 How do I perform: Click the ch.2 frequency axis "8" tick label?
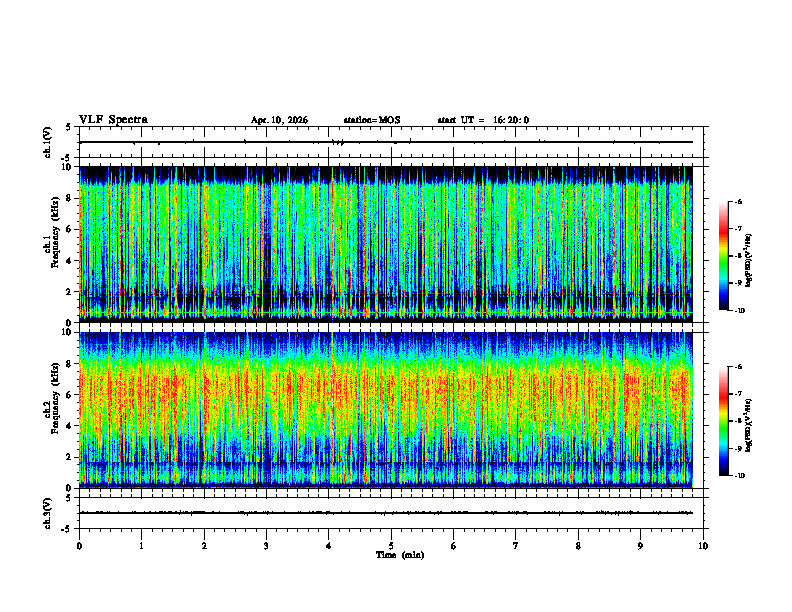pos(70,364)
